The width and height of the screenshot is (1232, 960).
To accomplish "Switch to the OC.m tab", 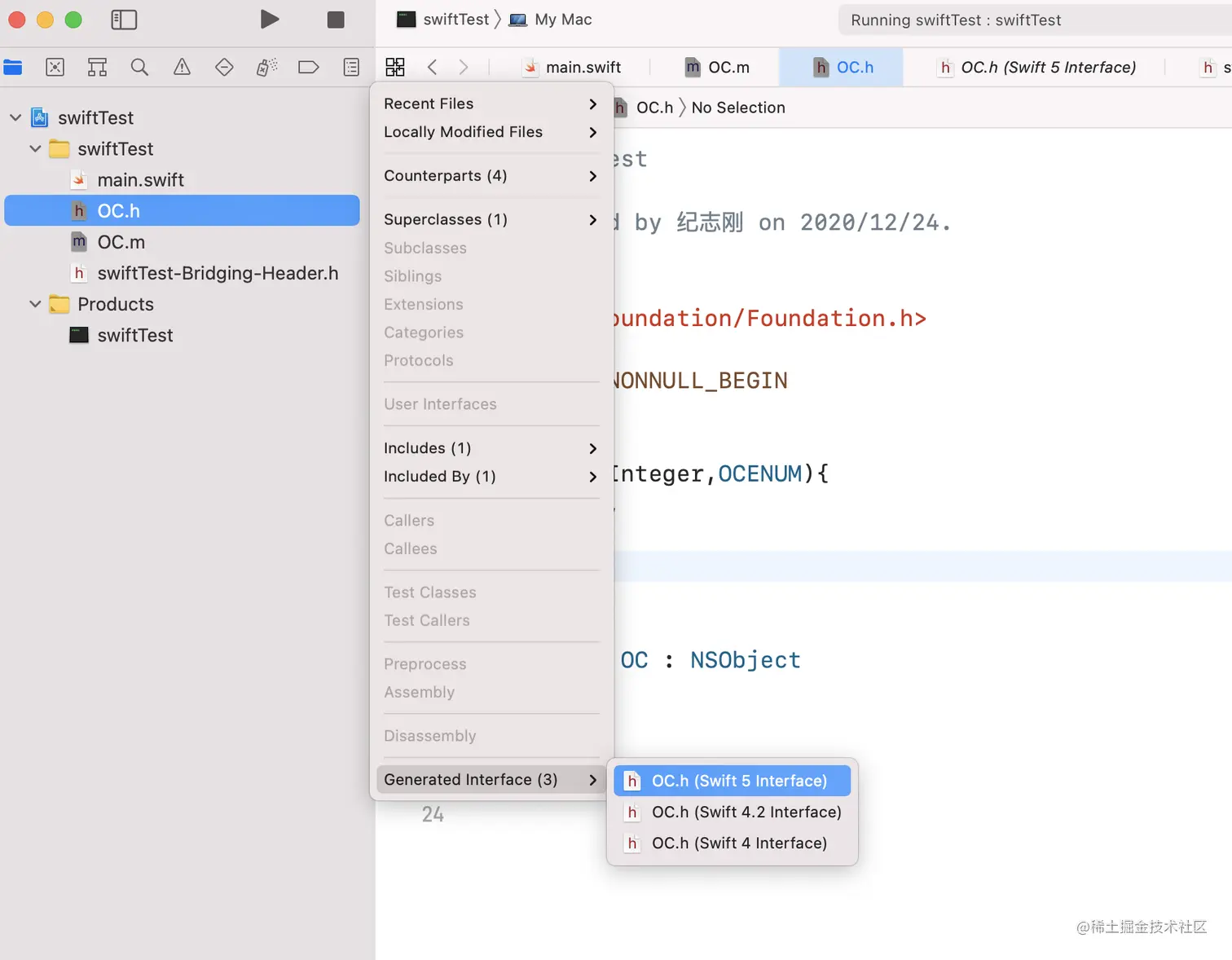I will point(717,67).
